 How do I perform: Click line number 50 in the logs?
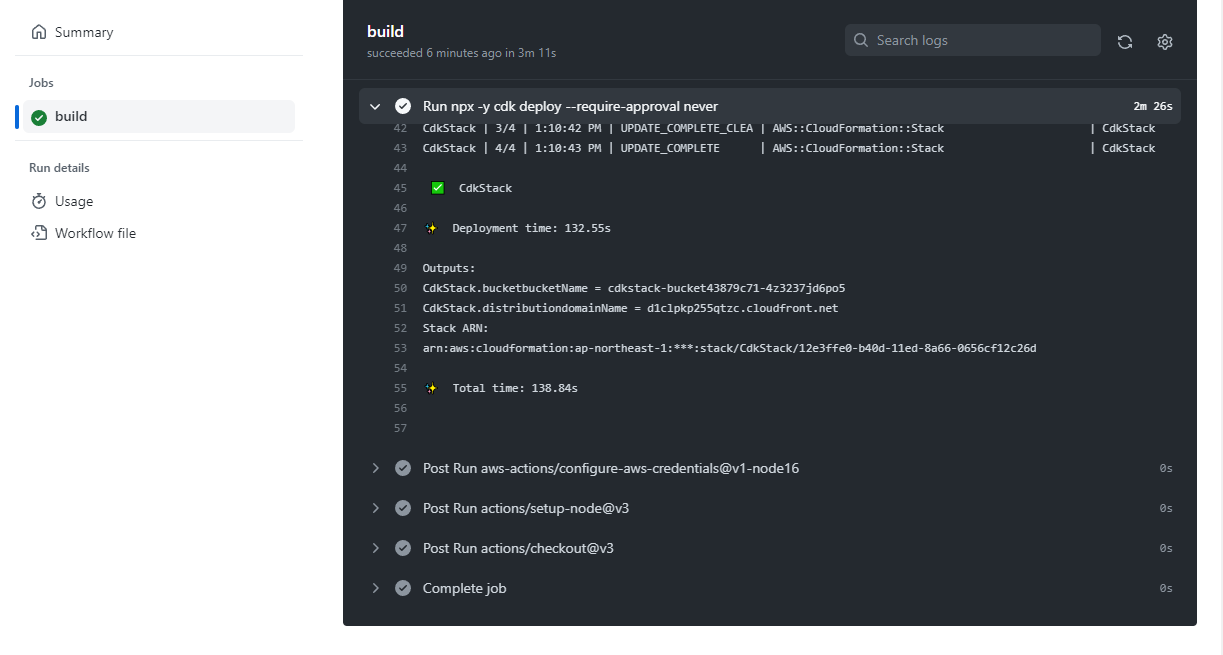click(x=400, y=288)
